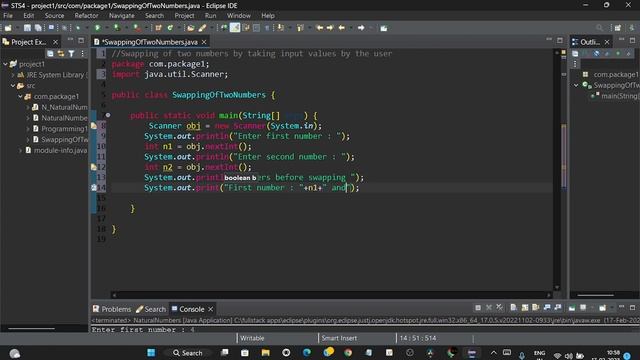Open the Source menu
640x360 pixels.
54,16
